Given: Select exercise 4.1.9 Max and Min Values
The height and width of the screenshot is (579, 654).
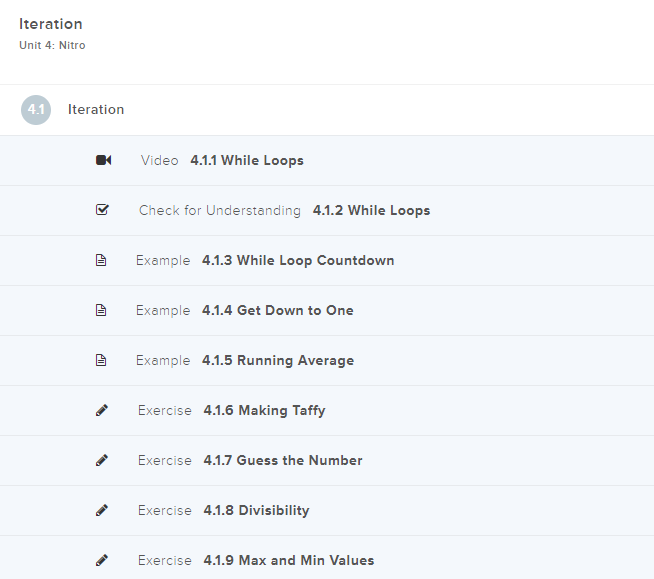Looking at the screenshot, I should [x=288, y=560].
